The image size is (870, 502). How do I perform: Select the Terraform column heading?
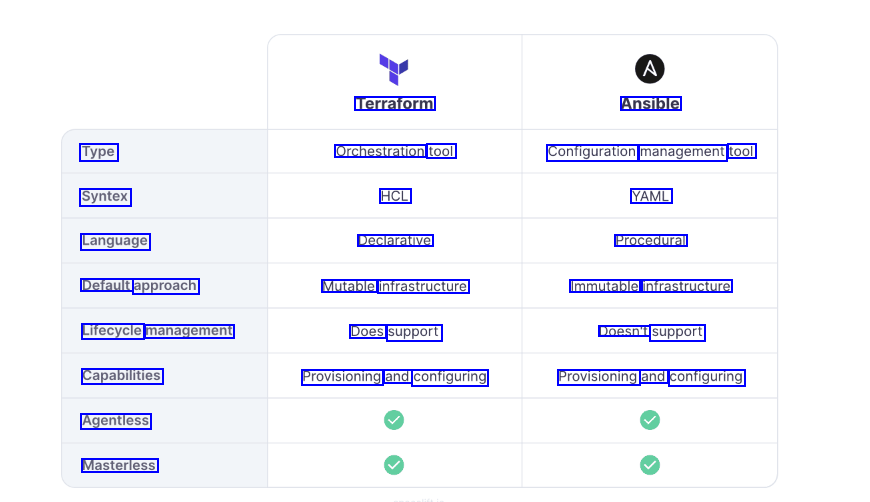395,104
